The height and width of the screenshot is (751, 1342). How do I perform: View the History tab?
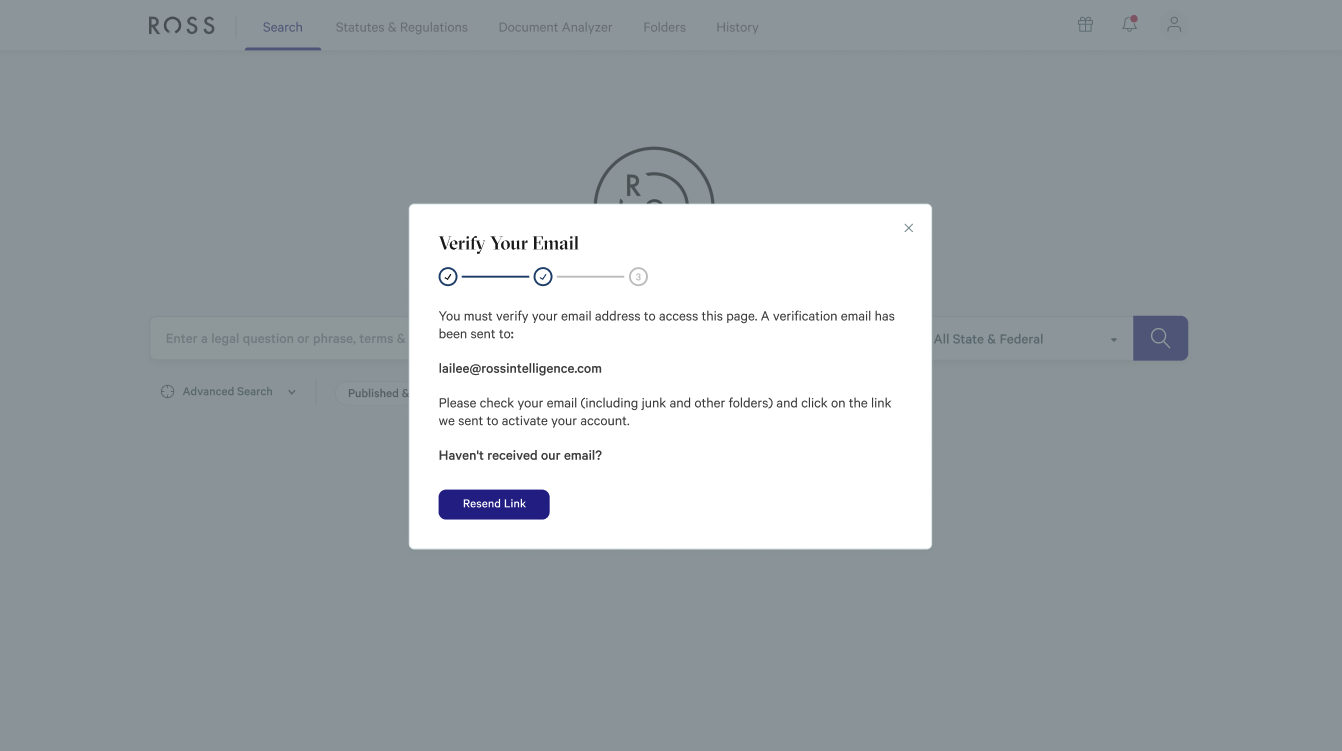pyautogui.click(x=737, y=27)
